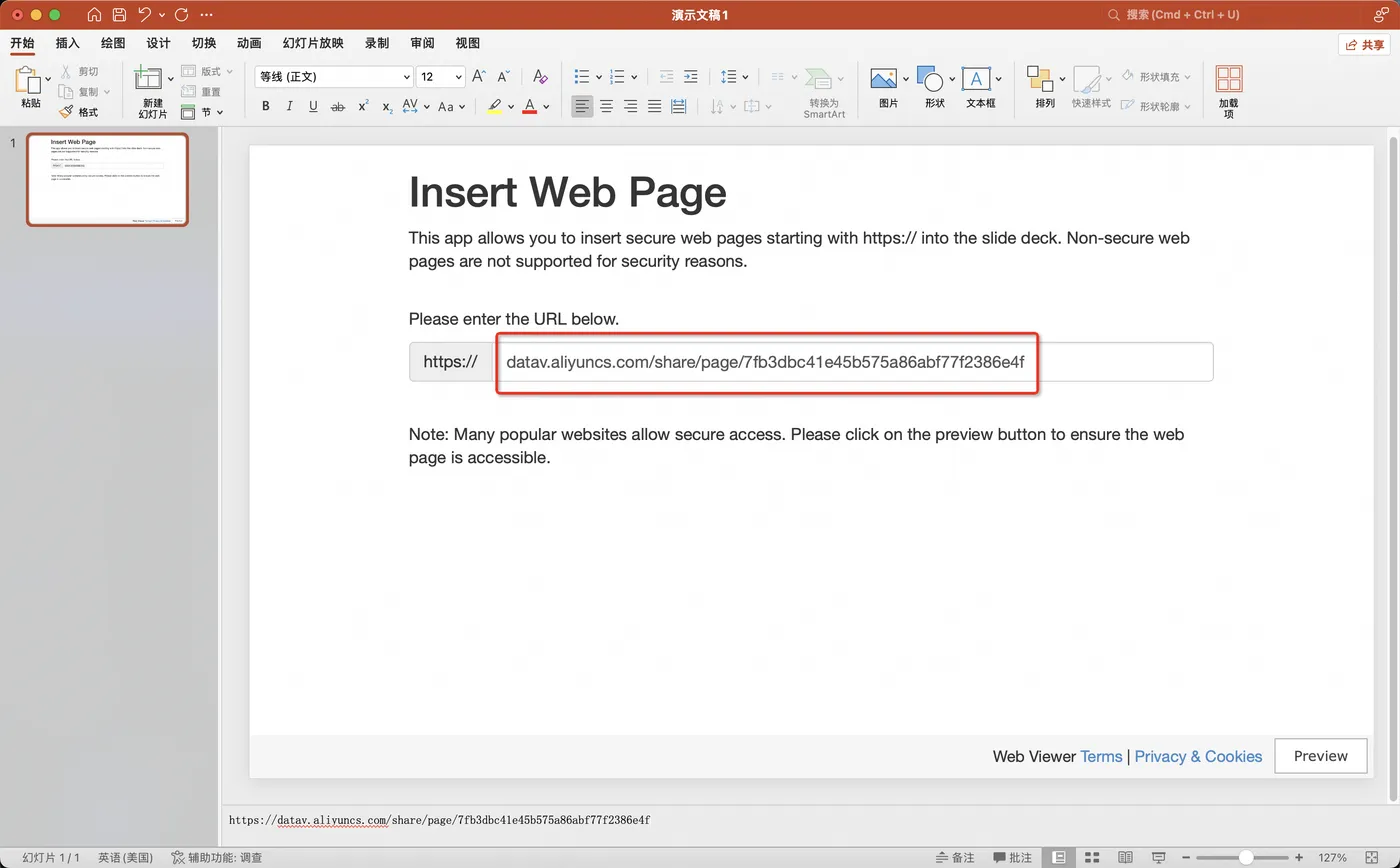Toggle Bold formatting
Image resolution: width=1400 pixels, height=868 pixels.
[265, 106]
